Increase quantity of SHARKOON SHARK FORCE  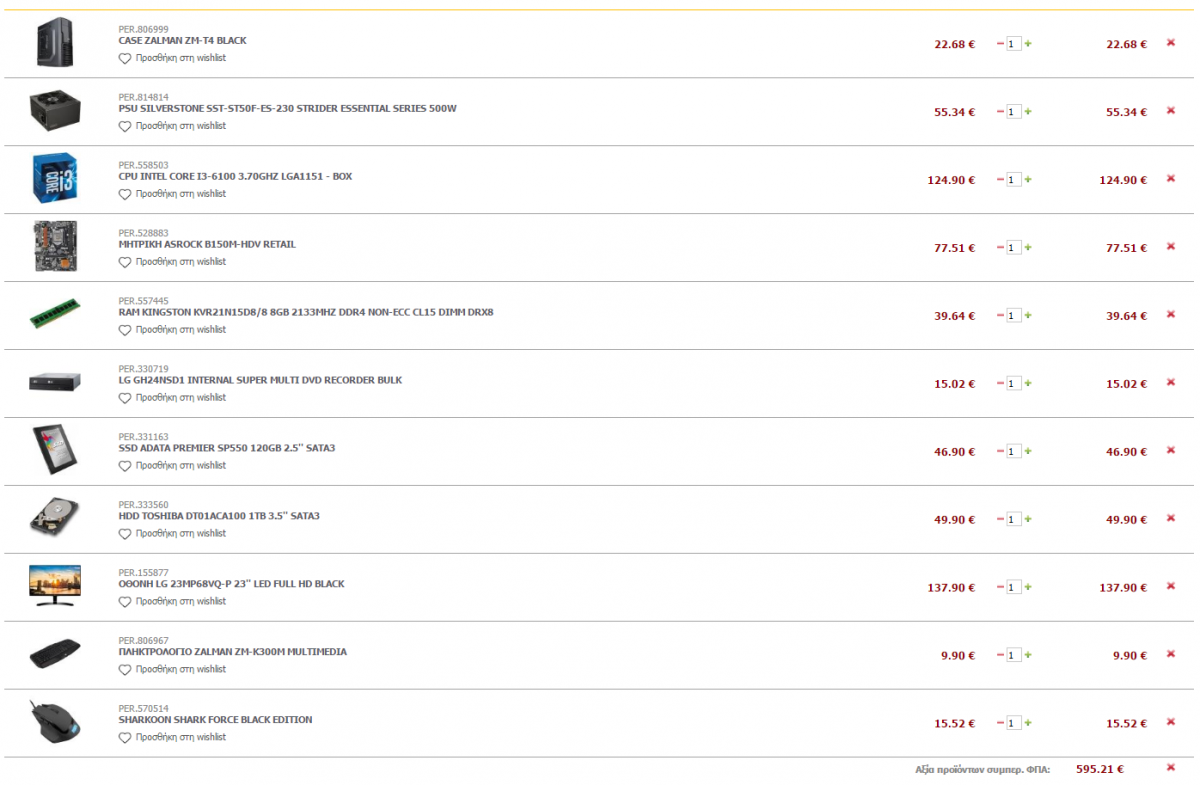click(x=1028, y=724)
